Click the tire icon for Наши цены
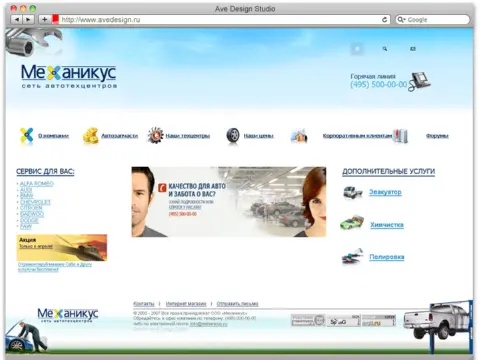The height and width of the screenshot is (360, 480). [233, 136]
